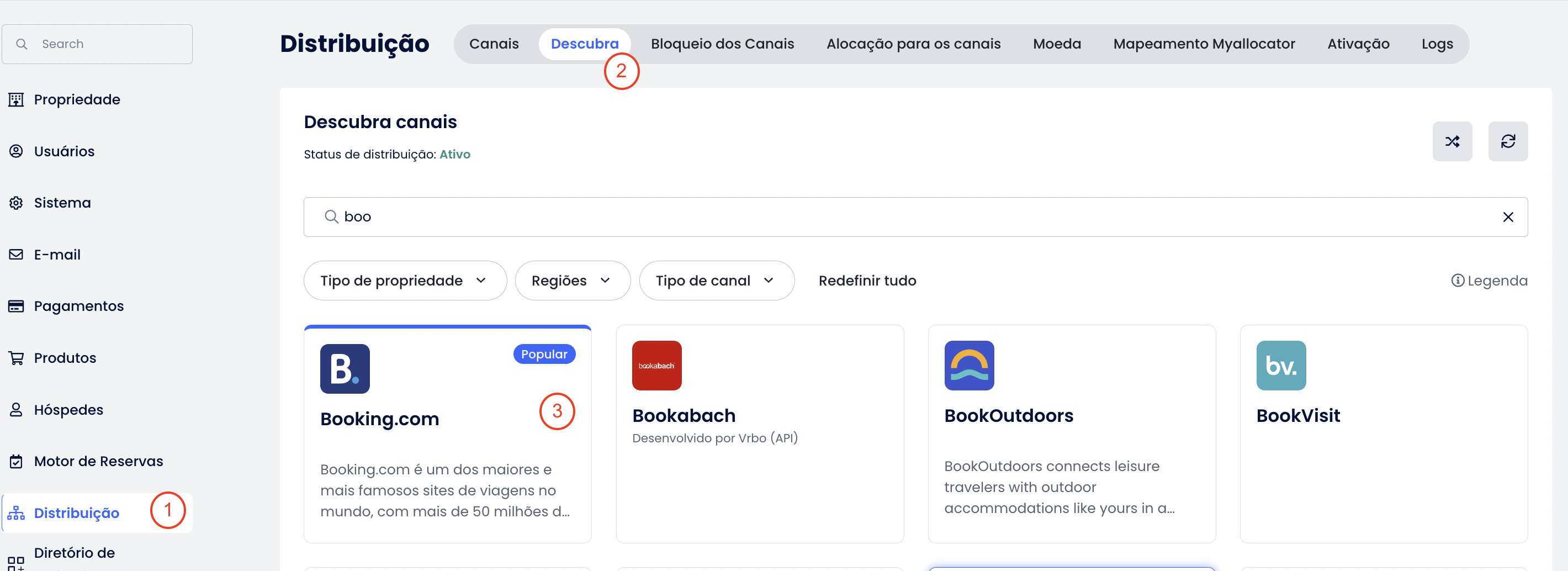This screenshot has width=1568, height=571.
Task: Go to Sistema in the sidebar
Action: [62, 203]
